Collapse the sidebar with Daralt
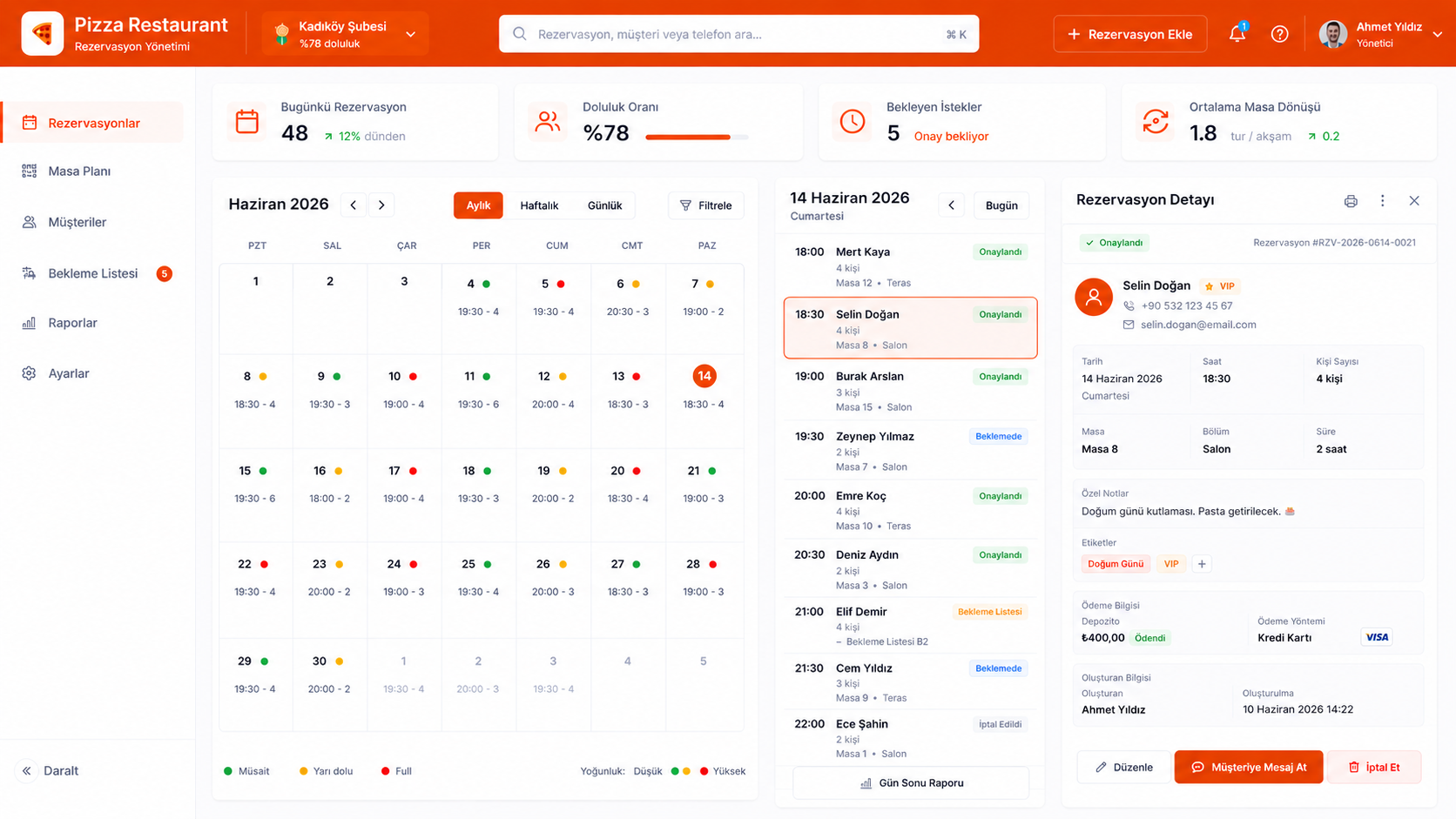Viewport: 1456px width, 819px height. click(x=51, y=771)
